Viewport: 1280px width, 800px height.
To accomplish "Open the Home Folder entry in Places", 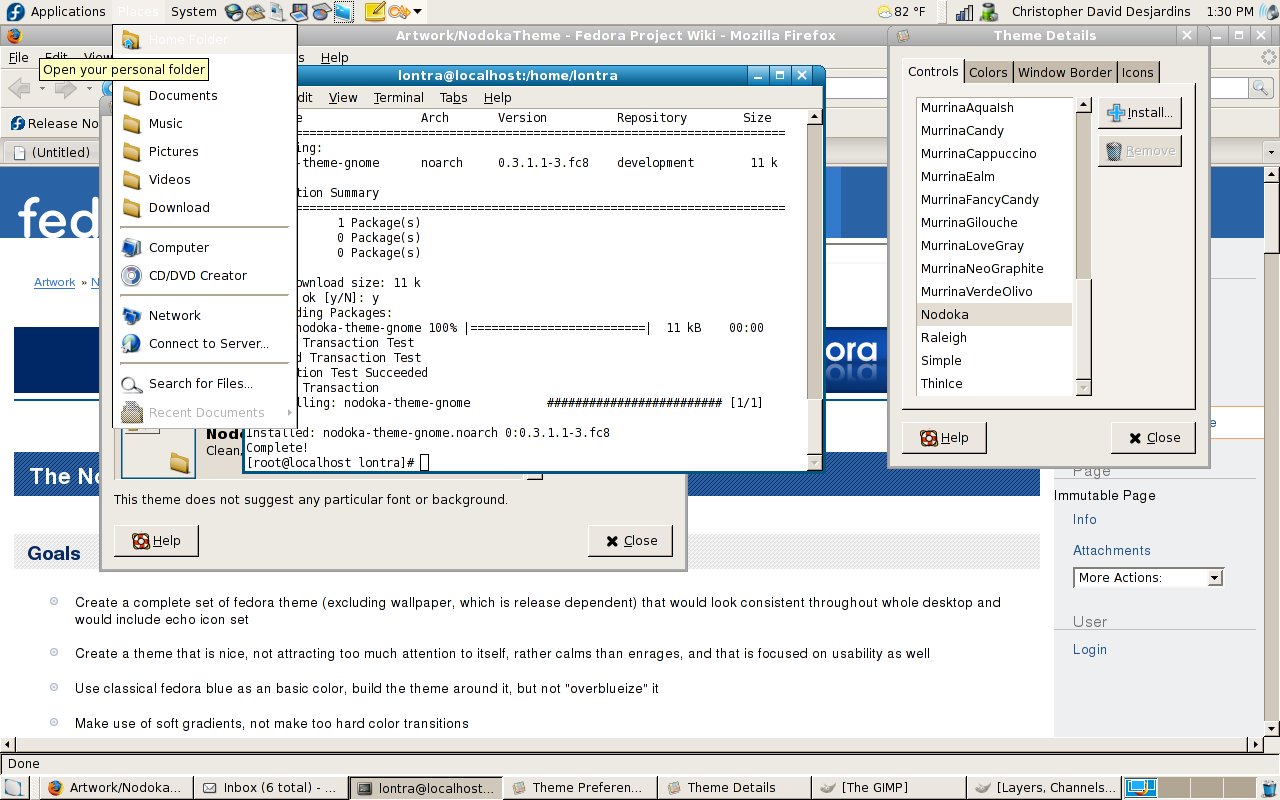I will 204,40.
